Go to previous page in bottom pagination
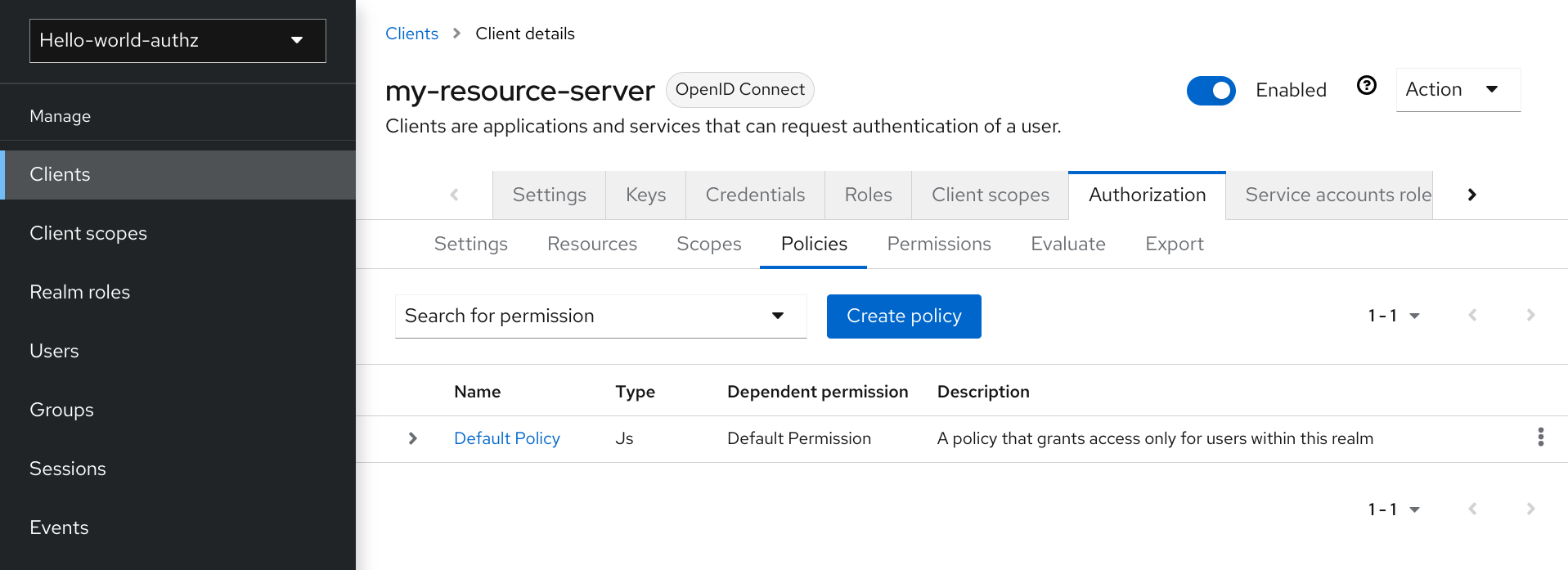Image resolution: width=1568 pixels, height=570 pixels. pos(1472,509)
